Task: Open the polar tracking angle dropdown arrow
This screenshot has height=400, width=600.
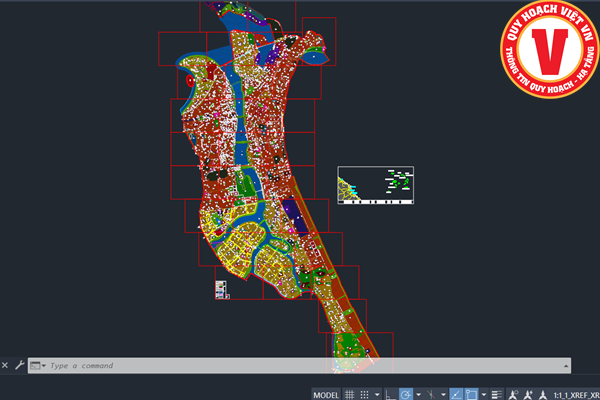Action: pyautogui.click(x=418, y=394)
